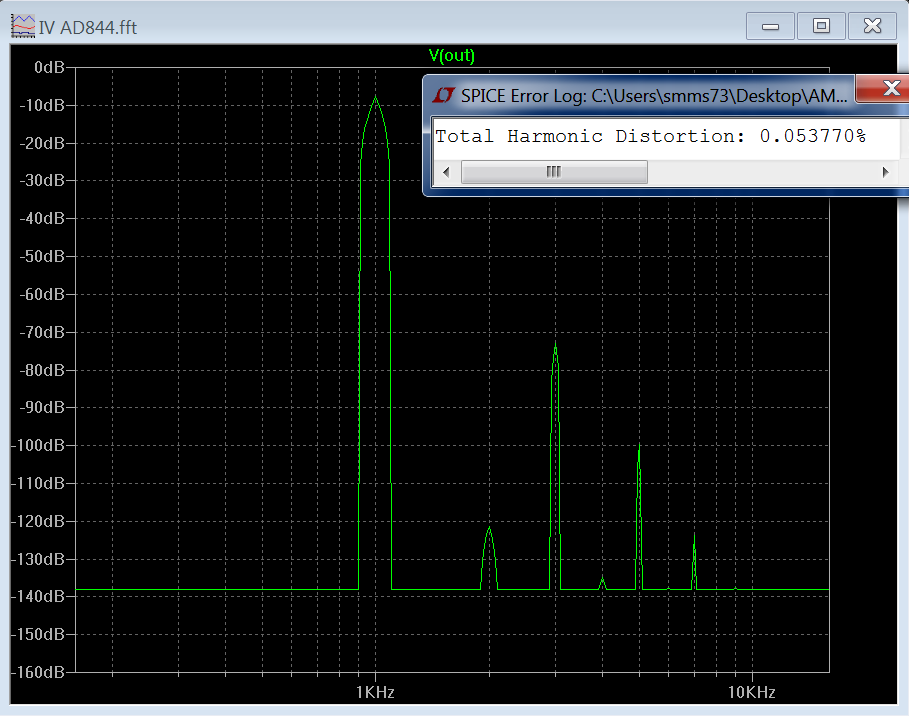The height and width of the screenshot is (720, 909).
Task: Click the seventh harmonic peak near -123dB
Action: [695, 535]
